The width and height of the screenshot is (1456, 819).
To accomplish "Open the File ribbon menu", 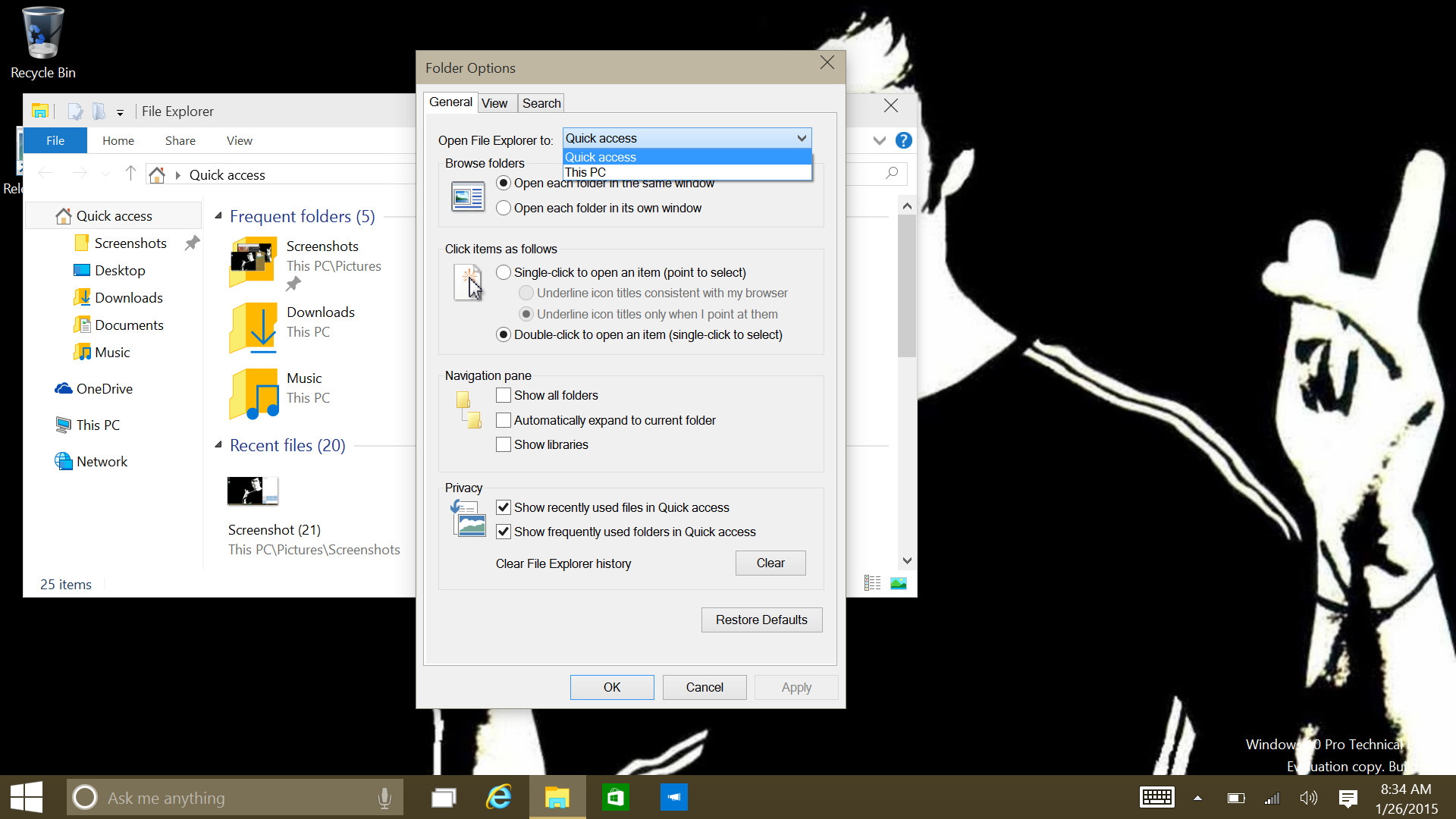I will tap(55, 140).
